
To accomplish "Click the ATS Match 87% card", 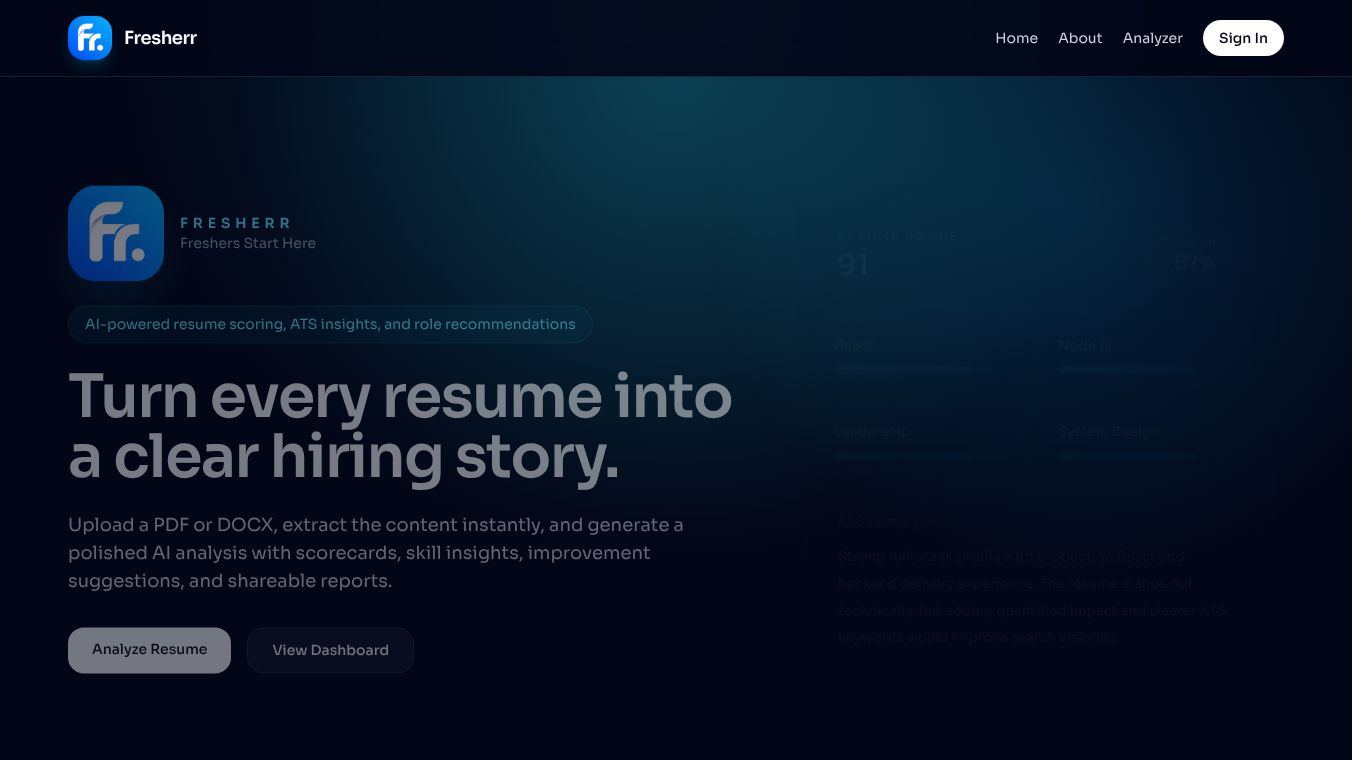I will pos(1184,255).
